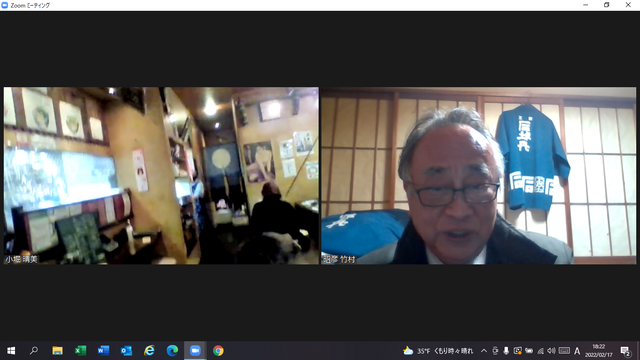Open the touch keyboard tray icon
This screenshot has height=360, width=640.
[564, 351]
